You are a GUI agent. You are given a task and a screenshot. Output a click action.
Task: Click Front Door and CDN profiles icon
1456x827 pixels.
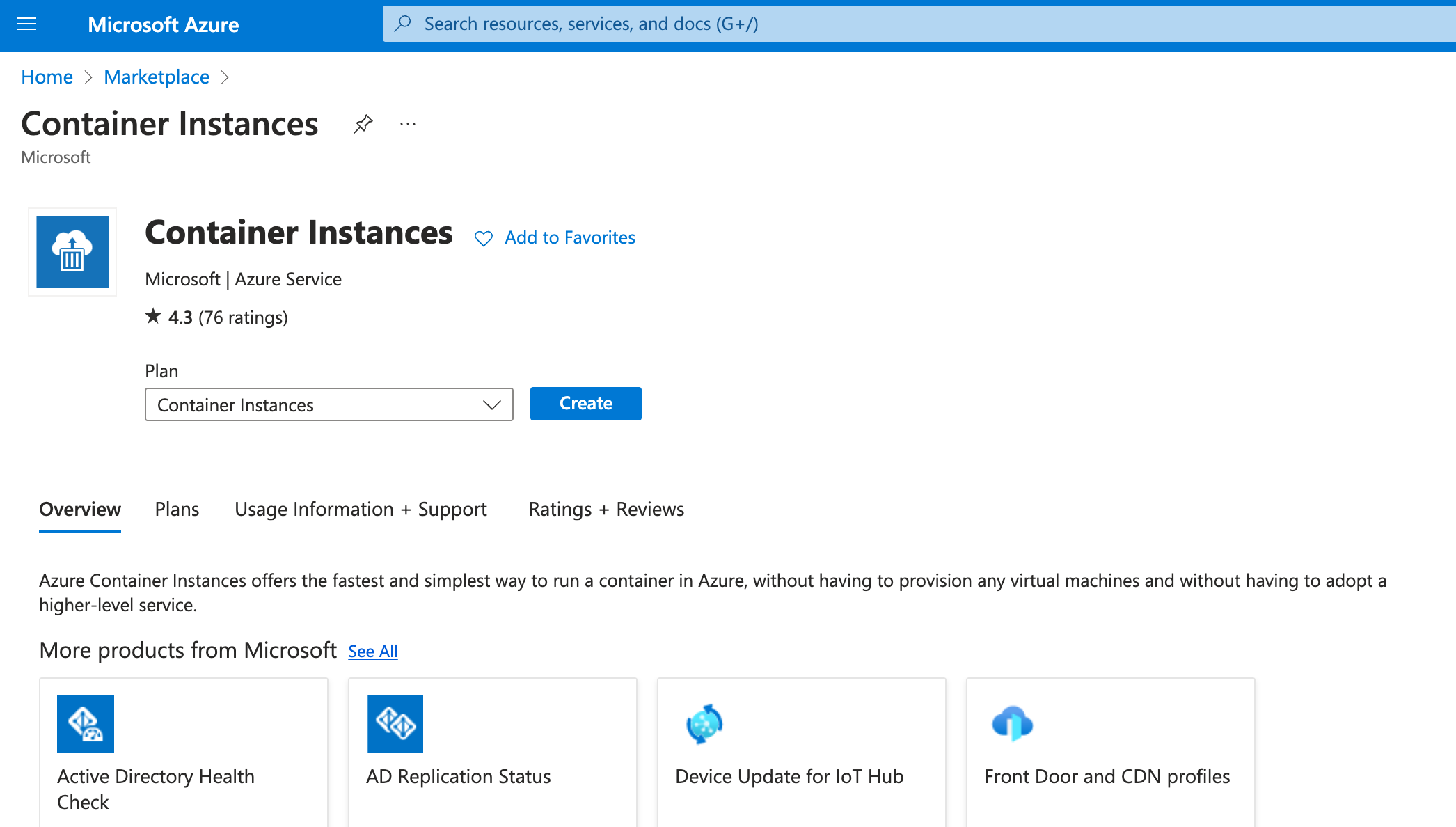[x=1013, y=723]
